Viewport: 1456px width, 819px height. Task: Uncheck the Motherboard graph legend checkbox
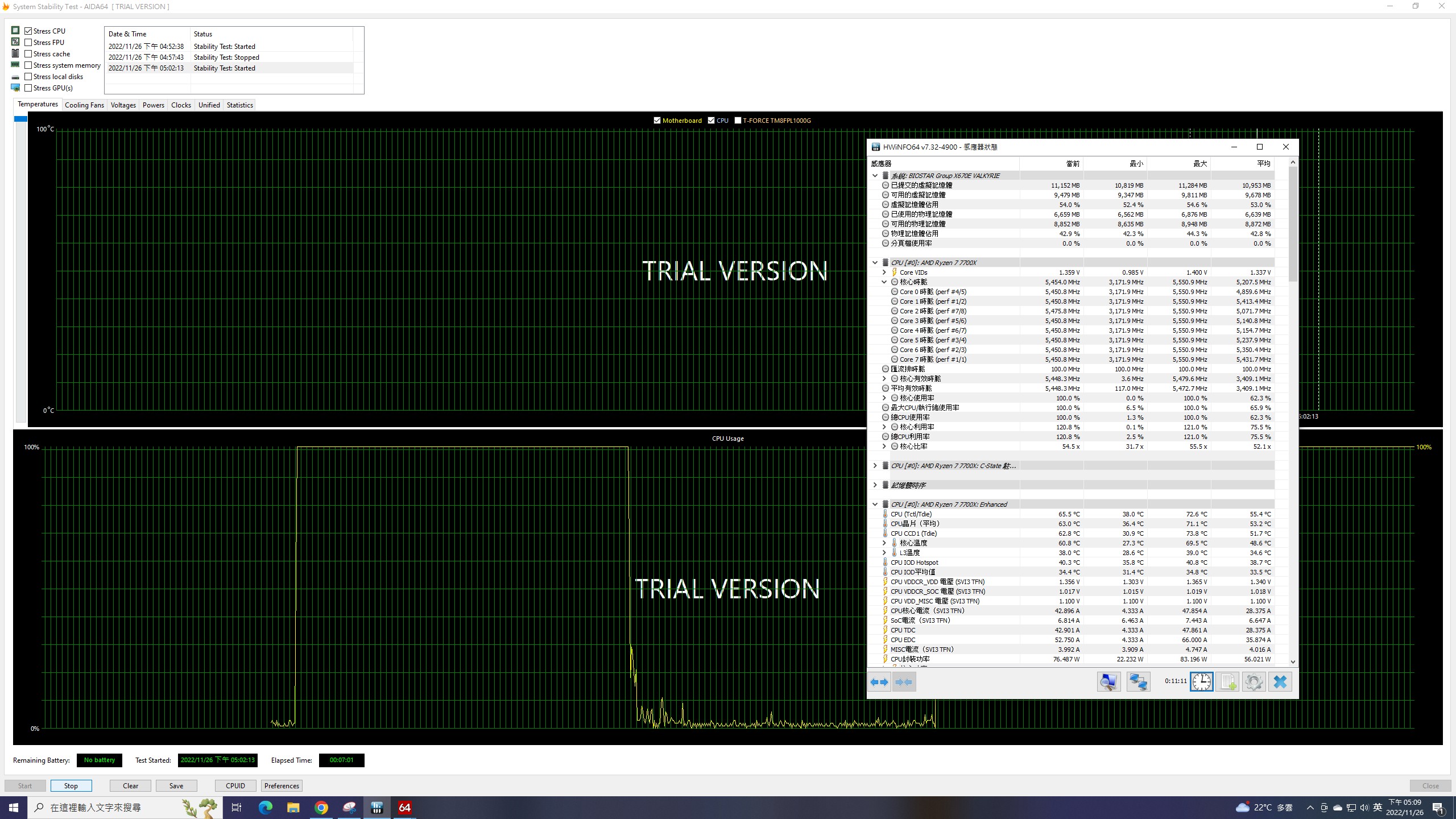click(657, 120)
